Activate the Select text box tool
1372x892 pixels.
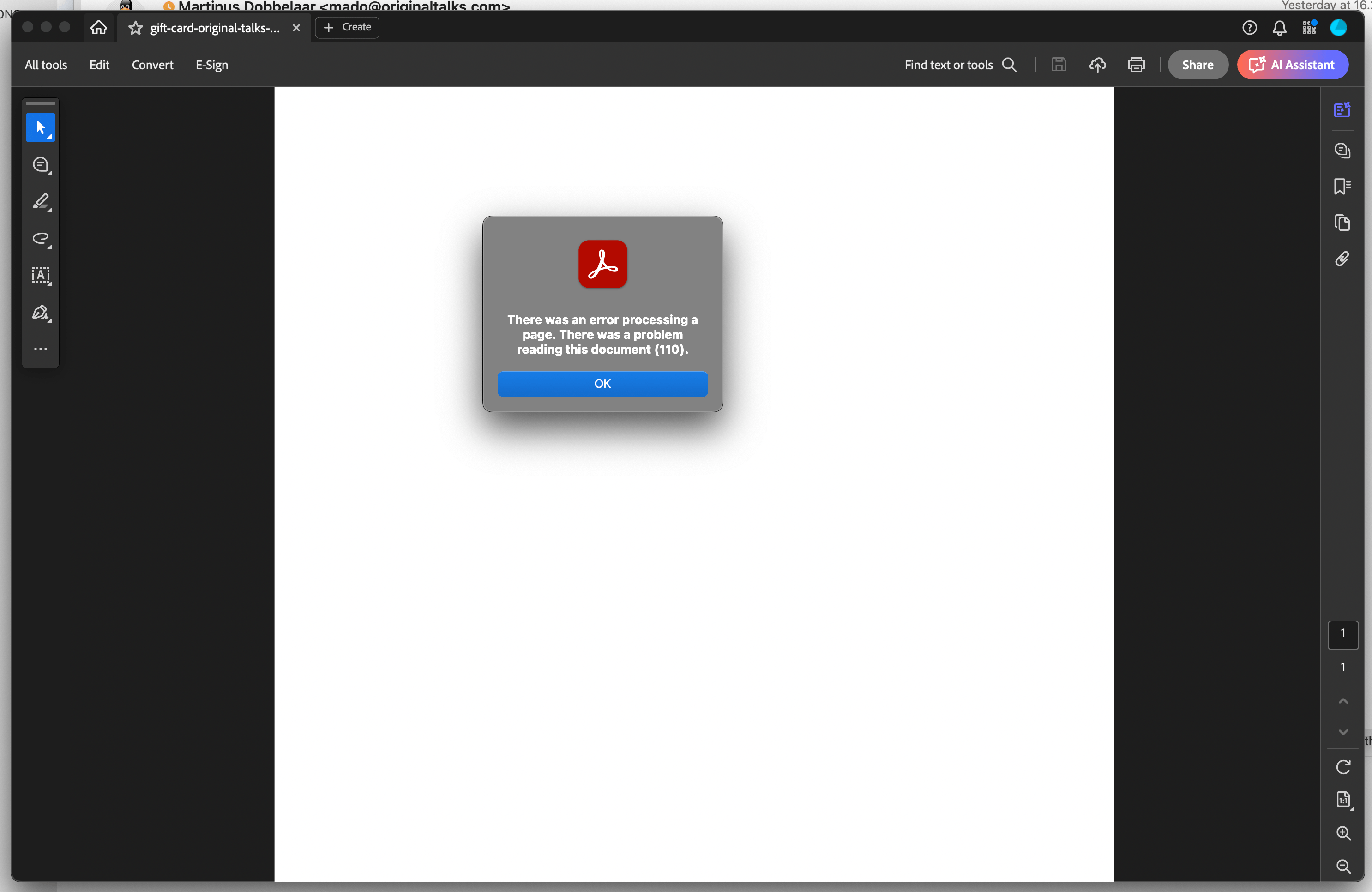point(40,276)
